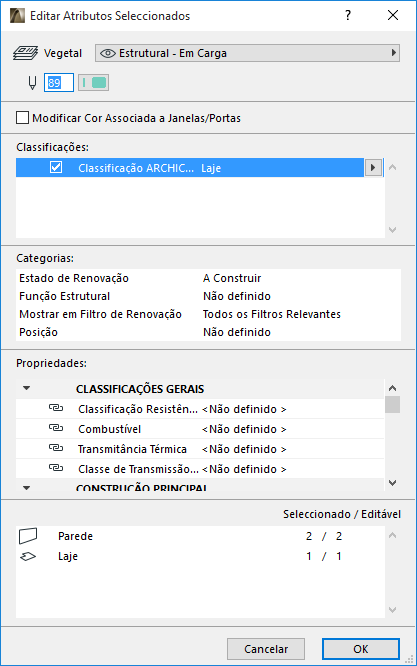Click the Estado de Renovação label
The width and height of the screenshot is (417, 666).
point(74,278)
